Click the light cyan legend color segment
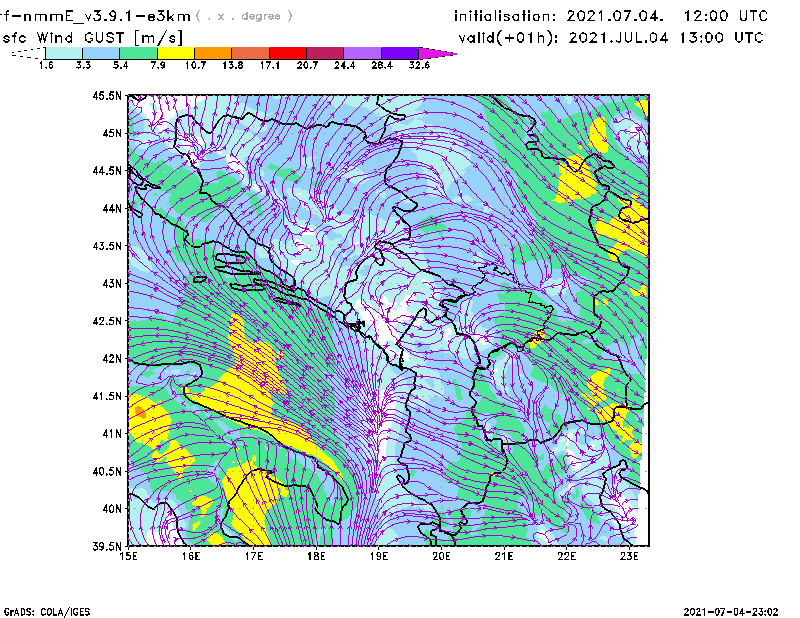The image size is (800, 618). point(64,53)
